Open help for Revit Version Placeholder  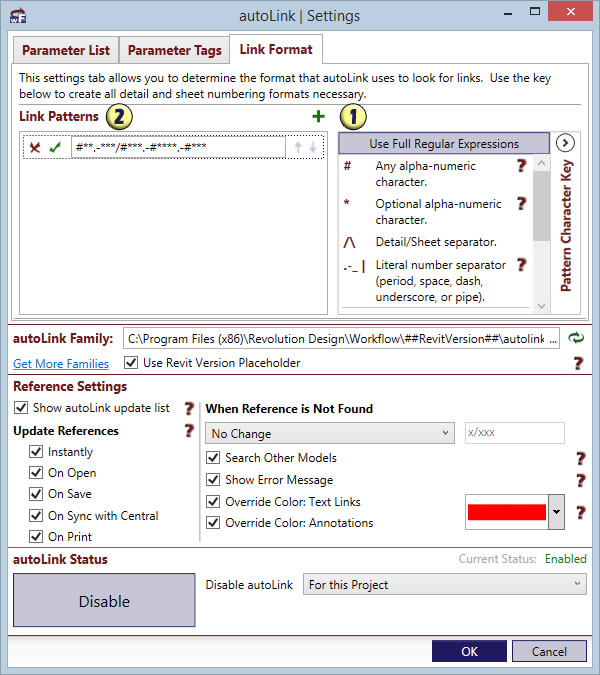coord(578,363)
